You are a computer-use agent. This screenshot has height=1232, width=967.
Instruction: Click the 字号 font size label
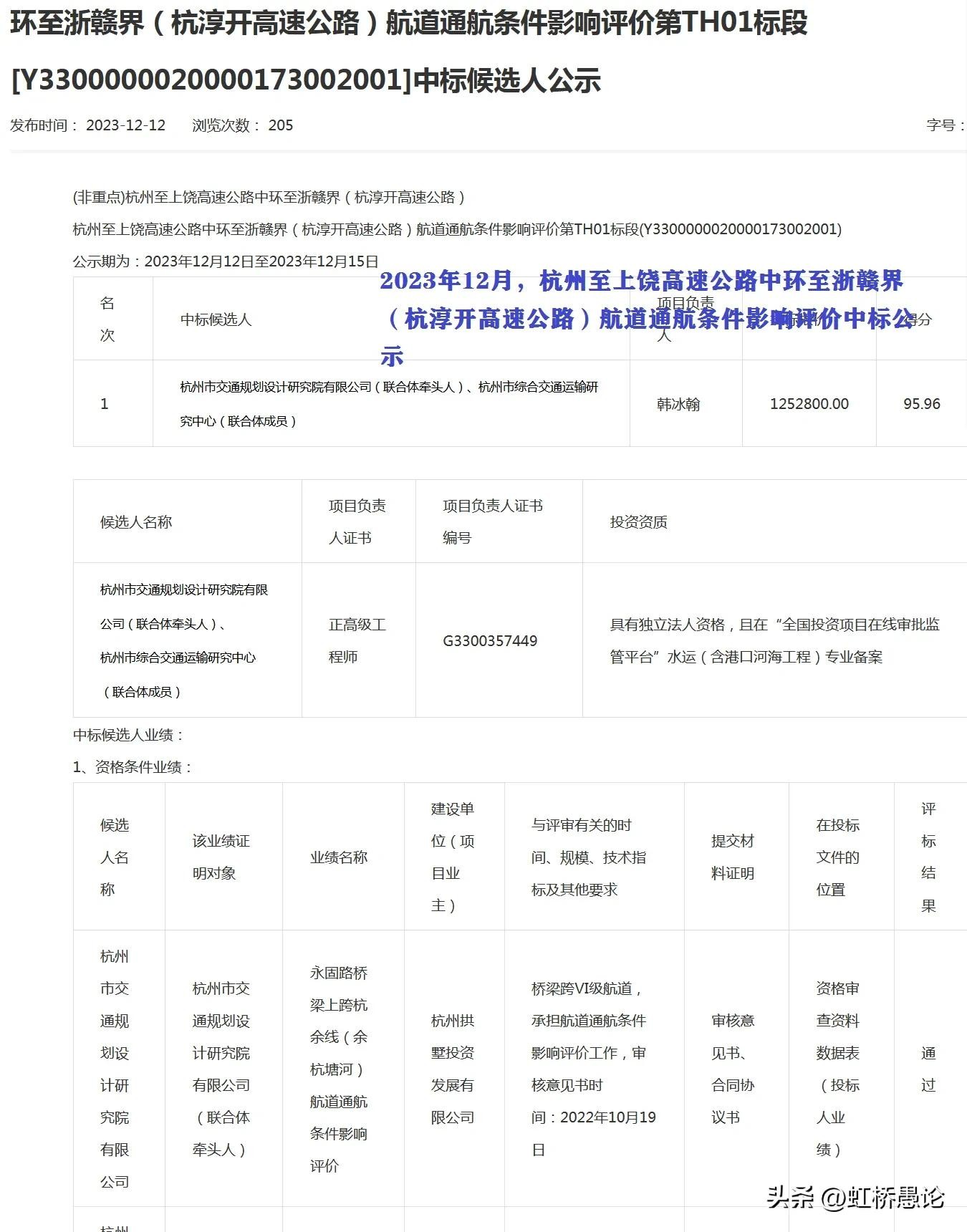(946, 125)
